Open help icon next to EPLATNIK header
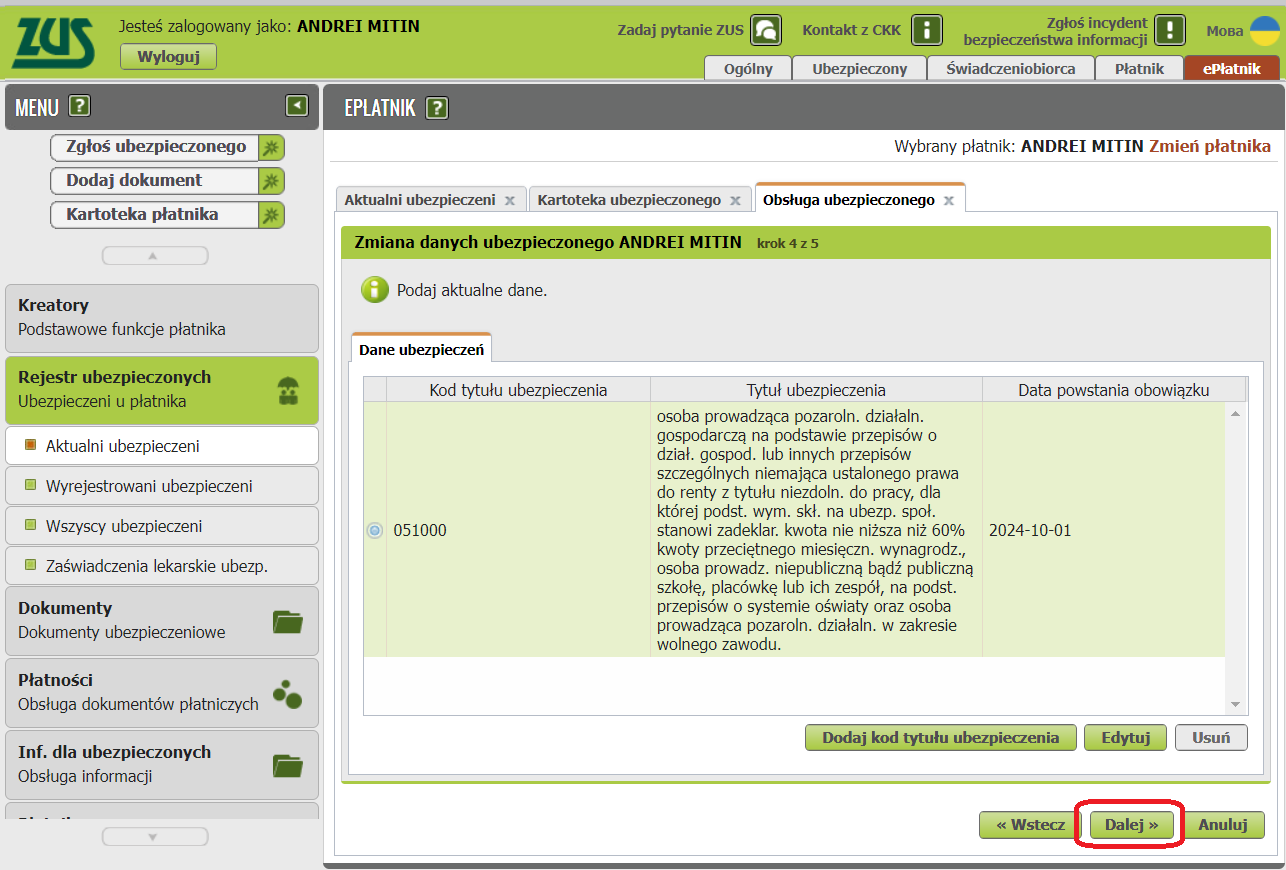This screenshot has width=1286, height=870. pyautogui.click(x=436, y=108)
